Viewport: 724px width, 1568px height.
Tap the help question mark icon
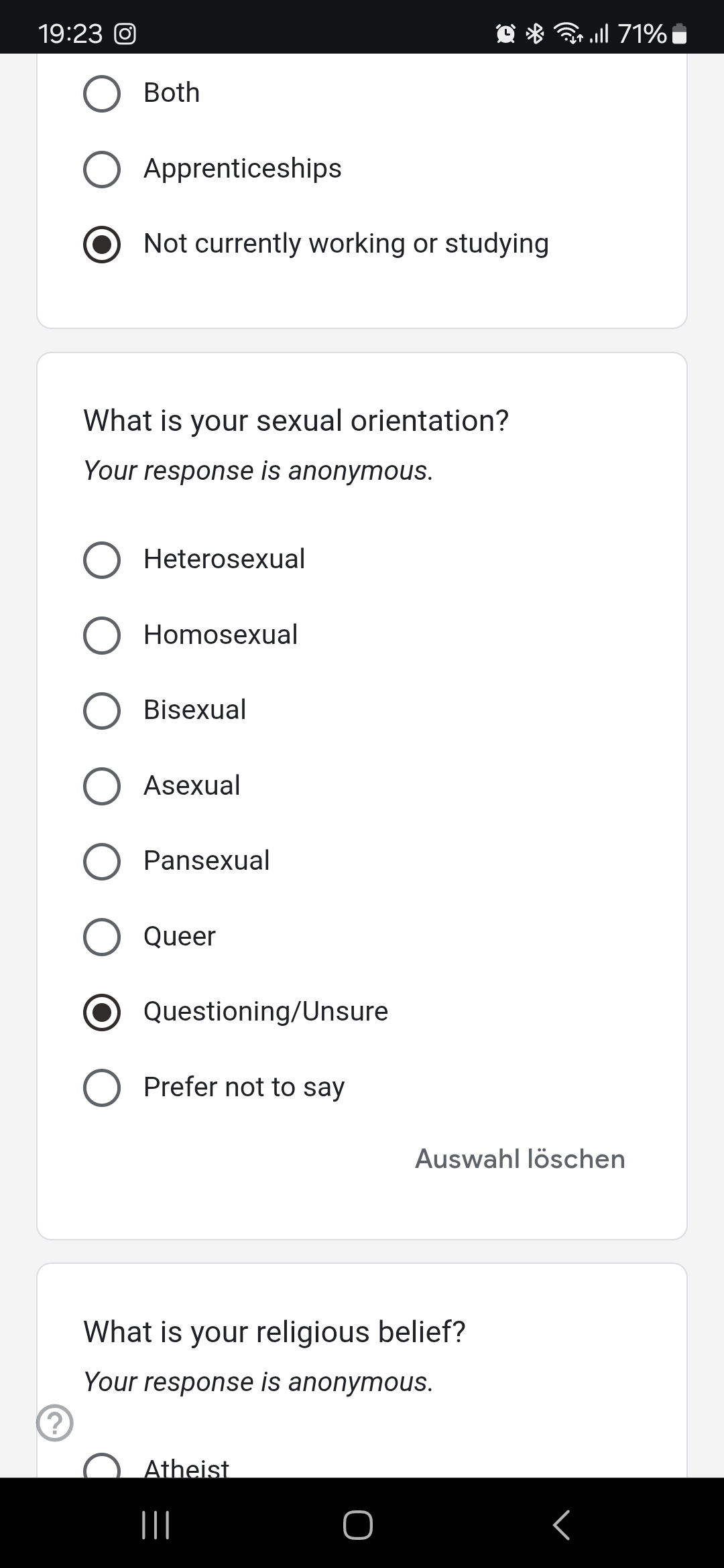(x=55, y=1422)
